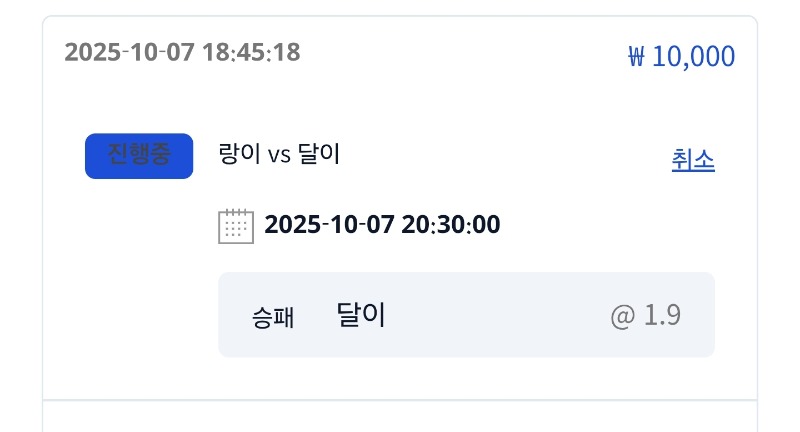Click the @ 1.9 odds value
Screen dimensions: 800x432
645,316
